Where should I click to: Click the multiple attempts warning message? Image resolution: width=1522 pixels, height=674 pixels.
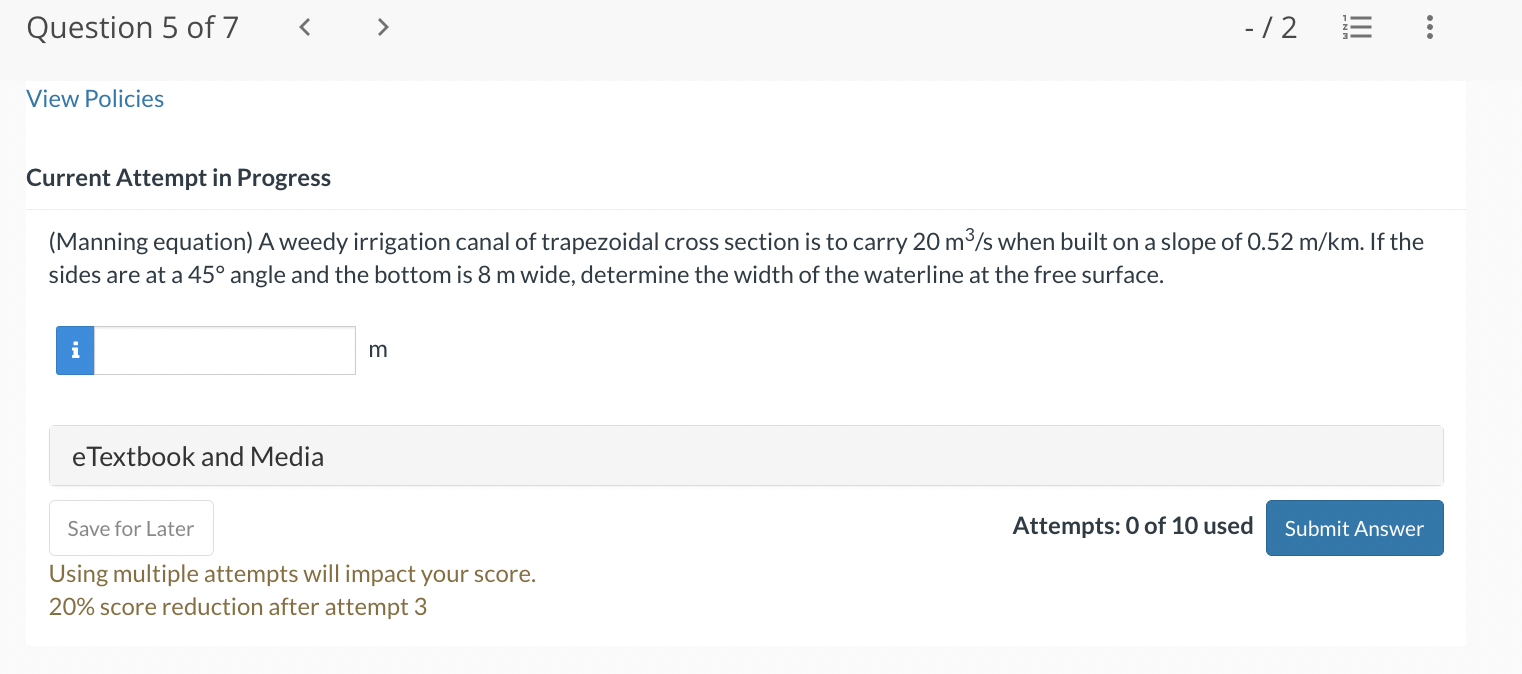(x=293, y=573)
